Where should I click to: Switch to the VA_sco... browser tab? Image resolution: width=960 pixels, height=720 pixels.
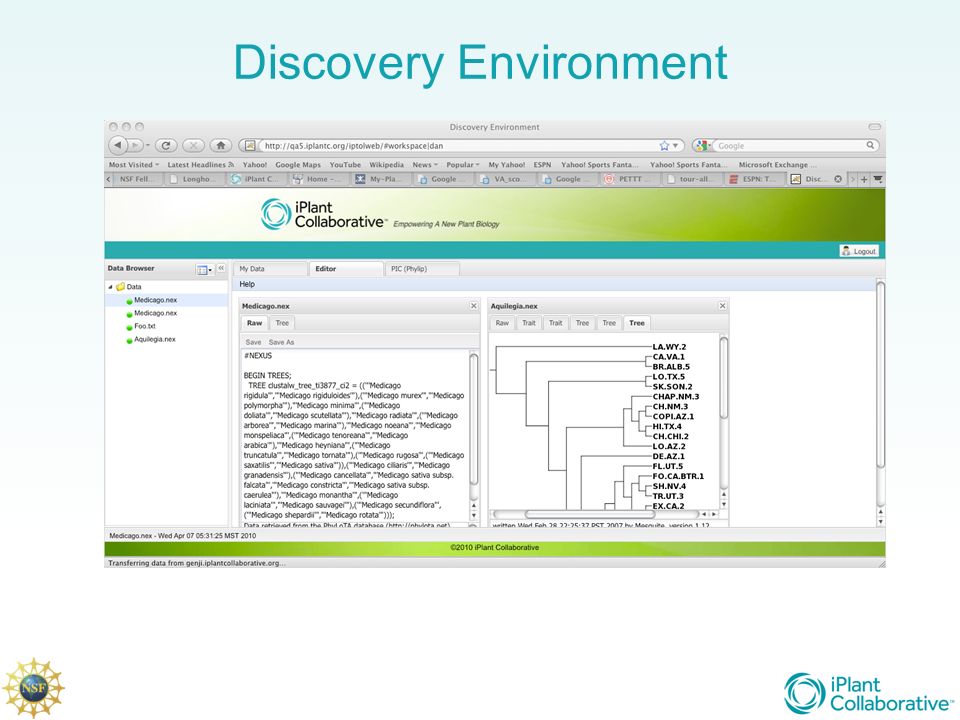click(506, 179)
